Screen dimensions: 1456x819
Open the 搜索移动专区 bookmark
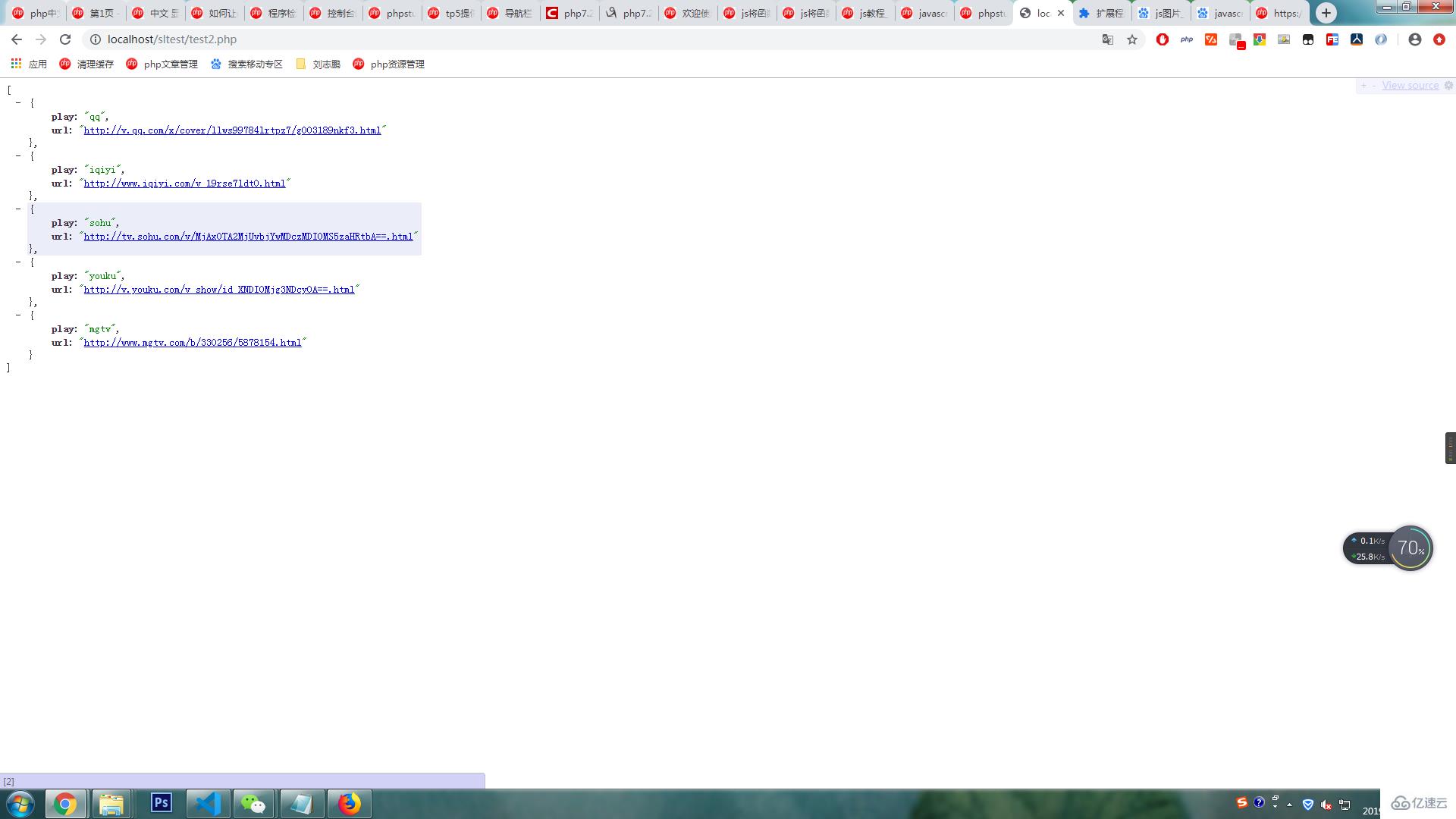click(246, 64)
